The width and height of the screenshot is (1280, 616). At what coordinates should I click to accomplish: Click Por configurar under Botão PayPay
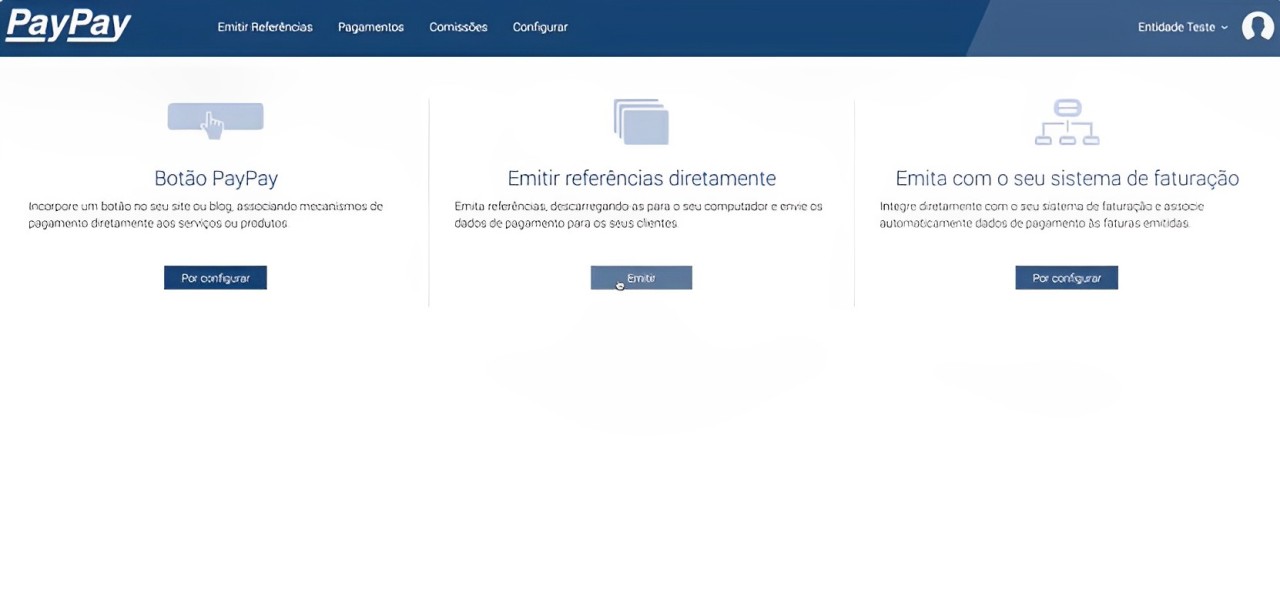[x=215, y=278]
